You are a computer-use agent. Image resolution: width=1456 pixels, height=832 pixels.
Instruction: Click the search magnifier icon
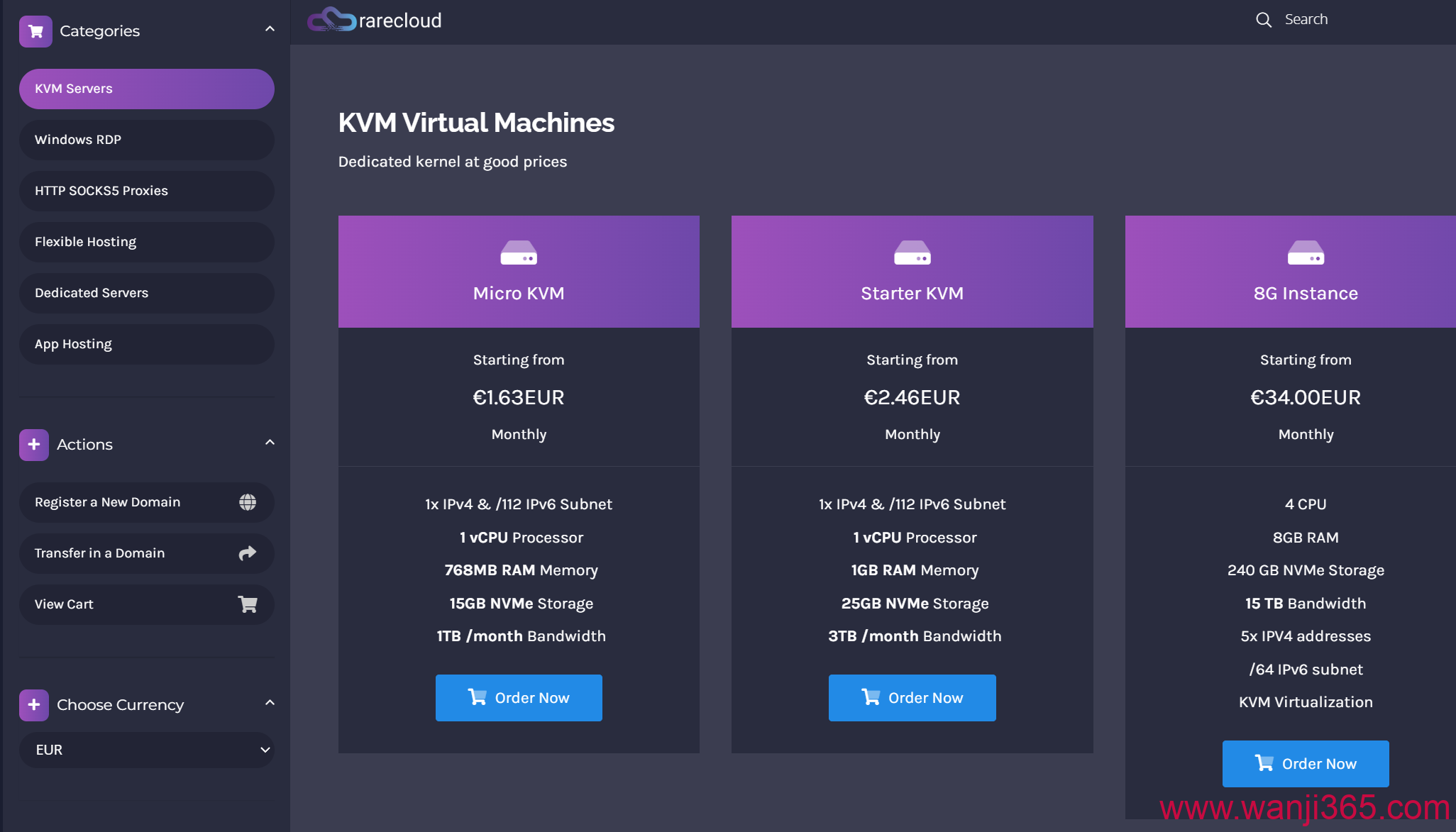pyautogui.click(x=1263, y=20)
